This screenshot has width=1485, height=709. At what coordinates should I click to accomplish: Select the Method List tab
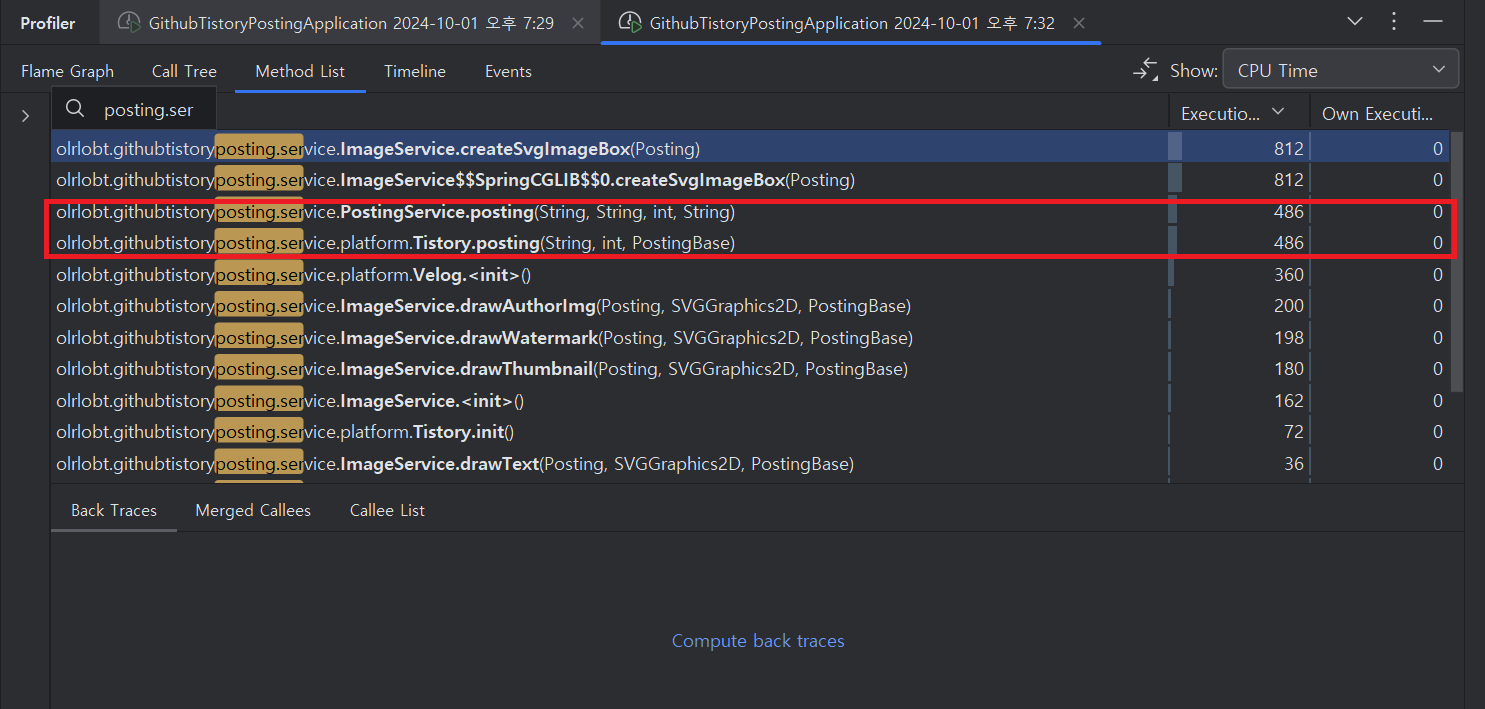click(300, 71)
